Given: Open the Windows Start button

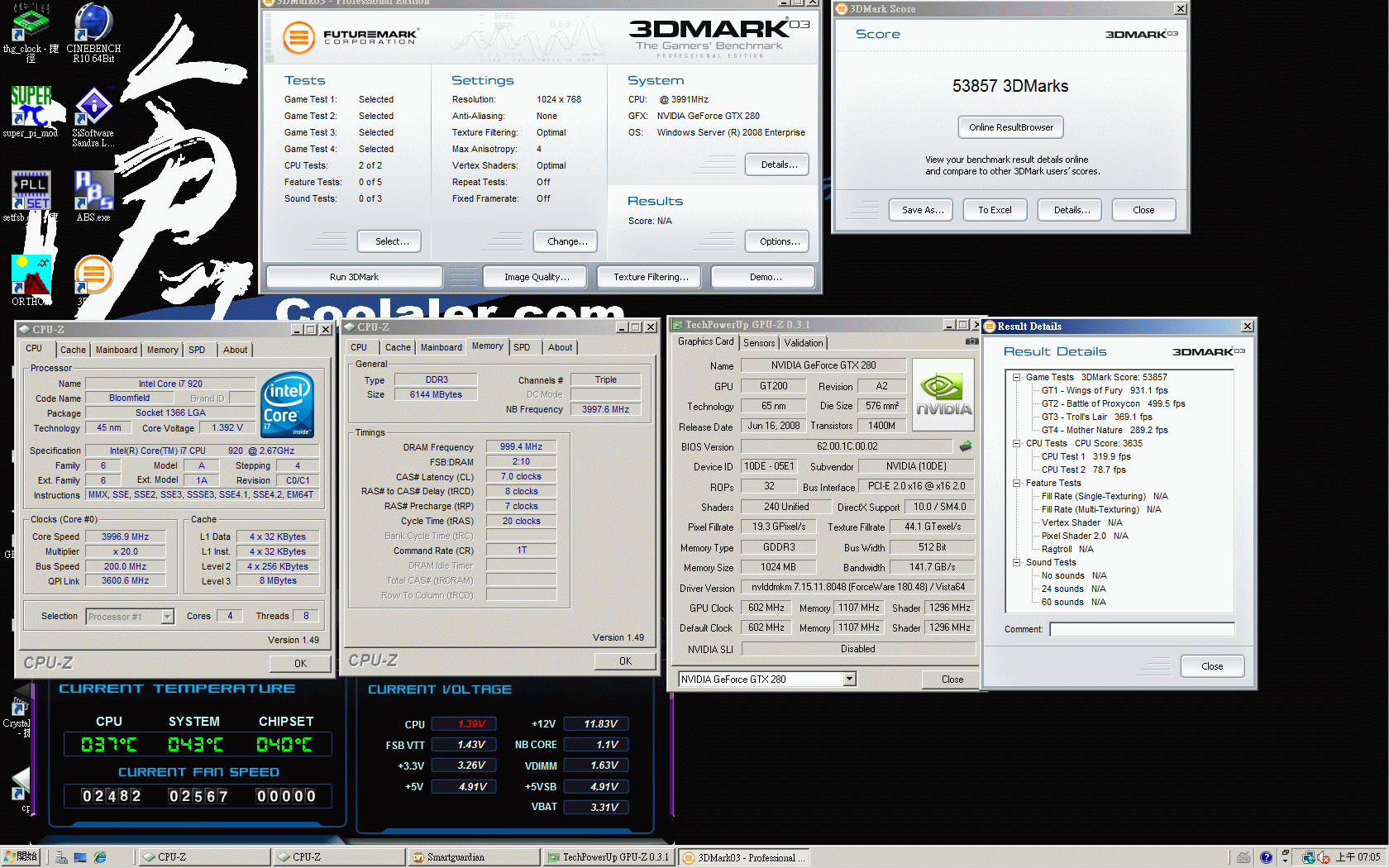Looking at the screenshot, I should pyautogui.click(x=21, y=857).
